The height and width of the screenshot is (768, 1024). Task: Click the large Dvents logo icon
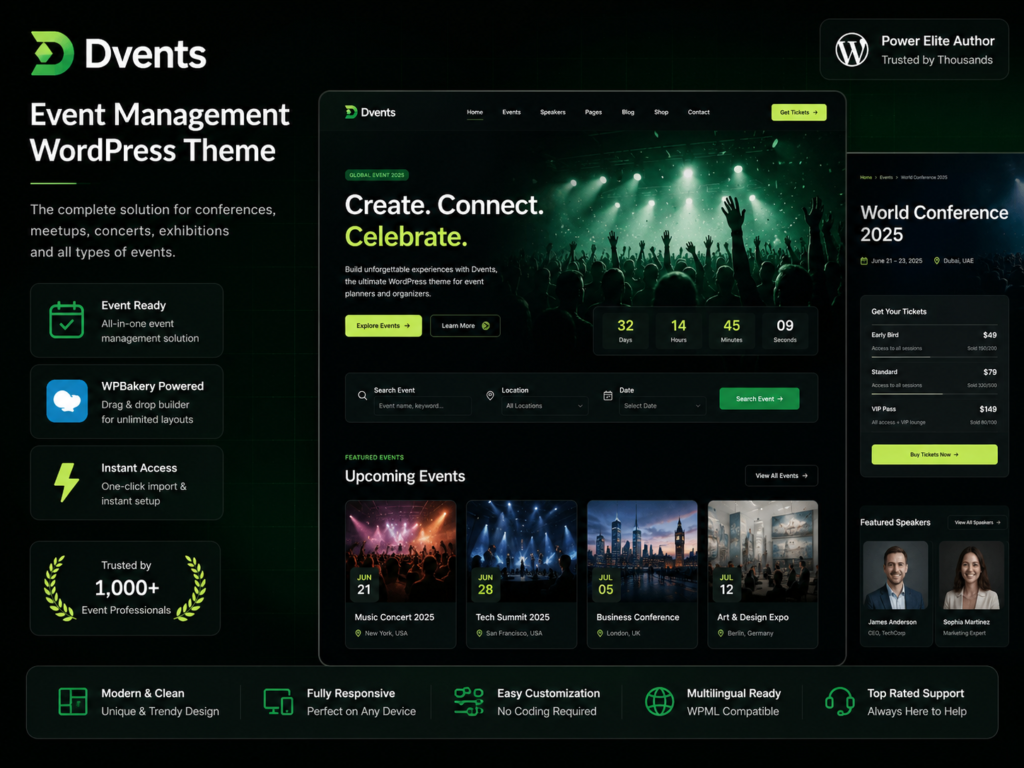[52, 53]
